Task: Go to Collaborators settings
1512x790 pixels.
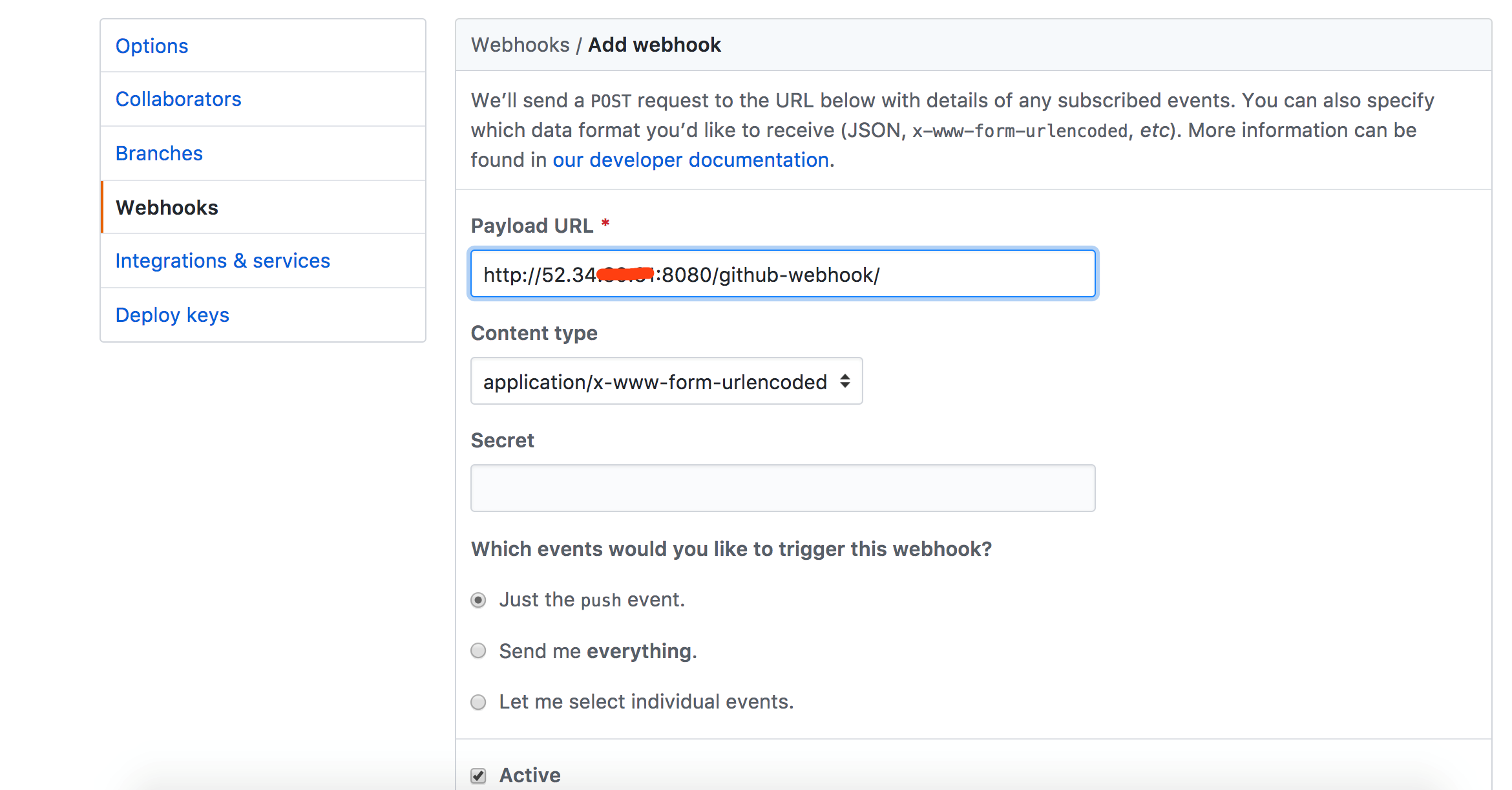Action: 178,99
